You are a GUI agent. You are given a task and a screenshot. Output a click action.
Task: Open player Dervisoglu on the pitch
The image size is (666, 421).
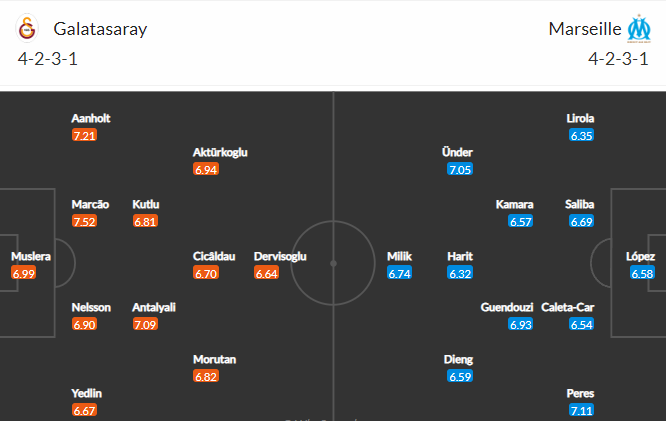[280, 257]
